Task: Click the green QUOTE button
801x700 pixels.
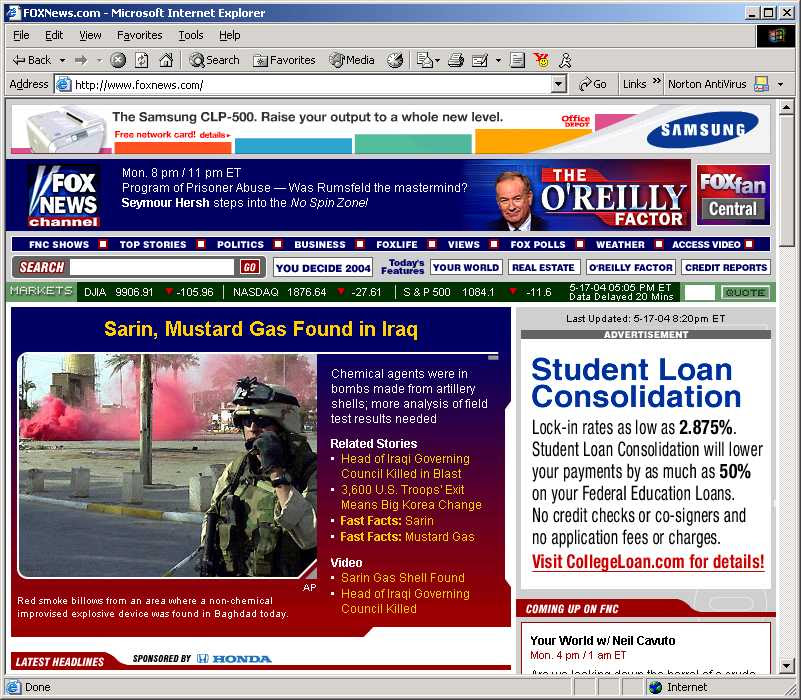Action: (x=745, y=293)
